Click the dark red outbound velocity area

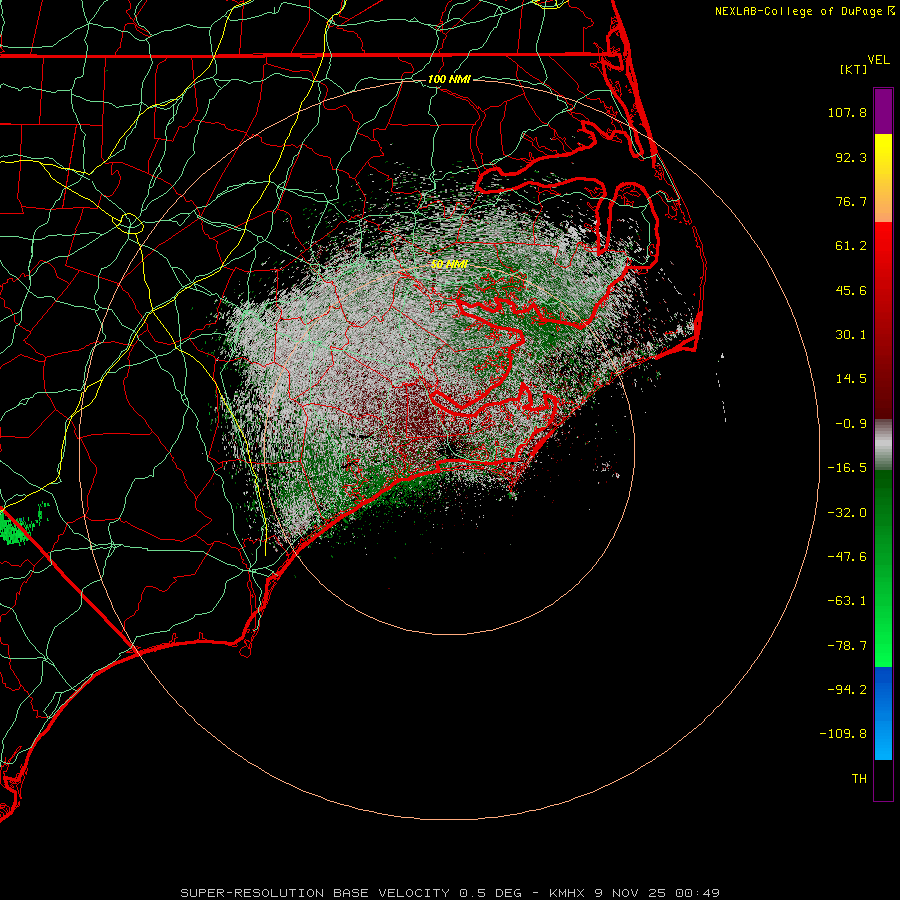(x=422, y=410)
